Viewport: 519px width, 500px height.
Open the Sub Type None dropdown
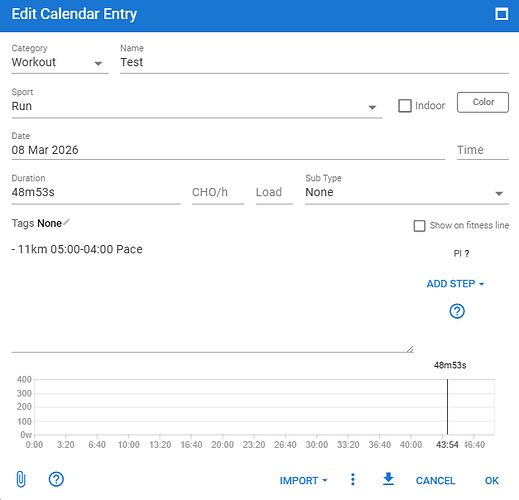coord(407,193)
